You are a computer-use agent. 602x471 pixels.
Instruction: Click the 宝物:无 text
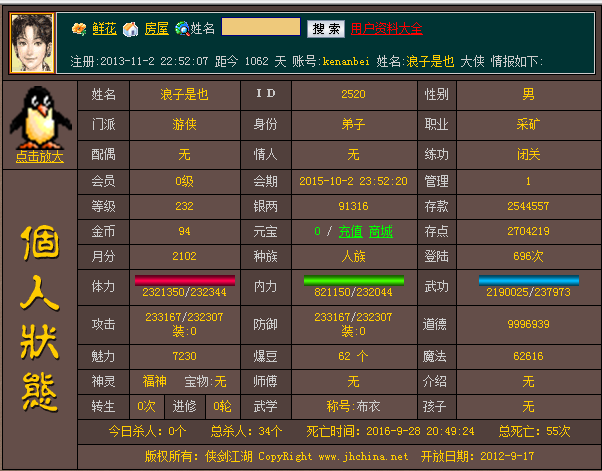pos(205,382)
